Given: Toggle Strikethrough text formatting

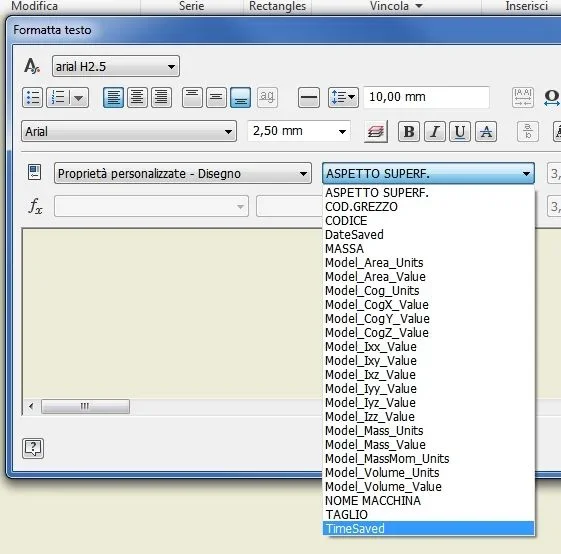Looking at the screenshot, I should coord(486,131).
